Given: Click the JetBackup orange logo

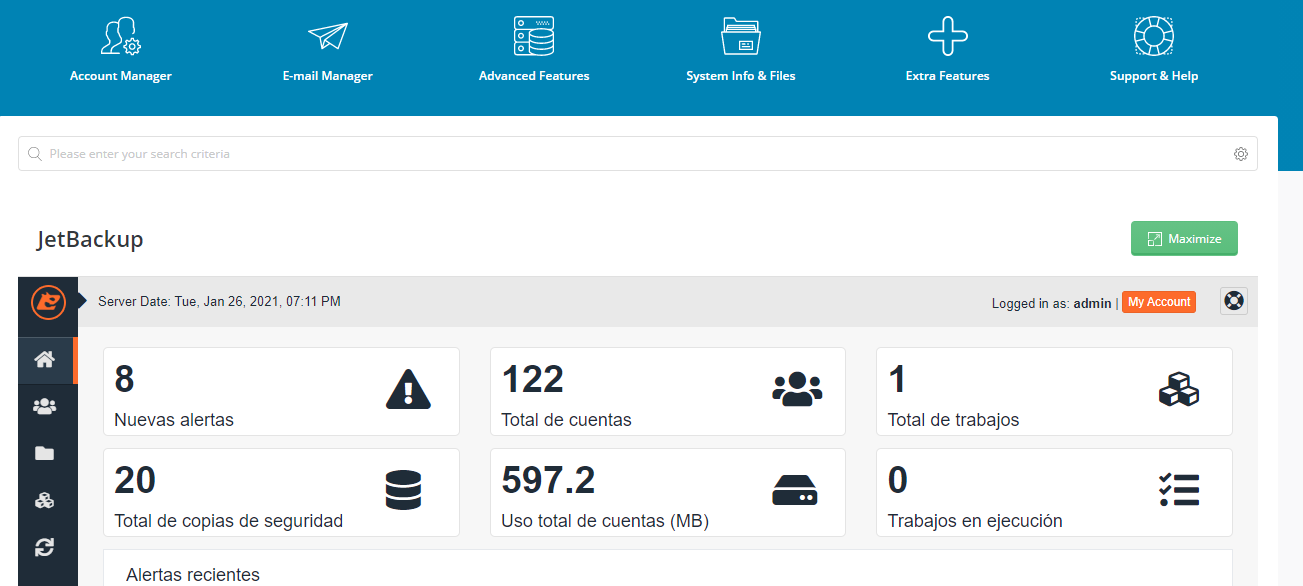Looking at the screenshot, I should pyautogui.click(x=48, y=302).
